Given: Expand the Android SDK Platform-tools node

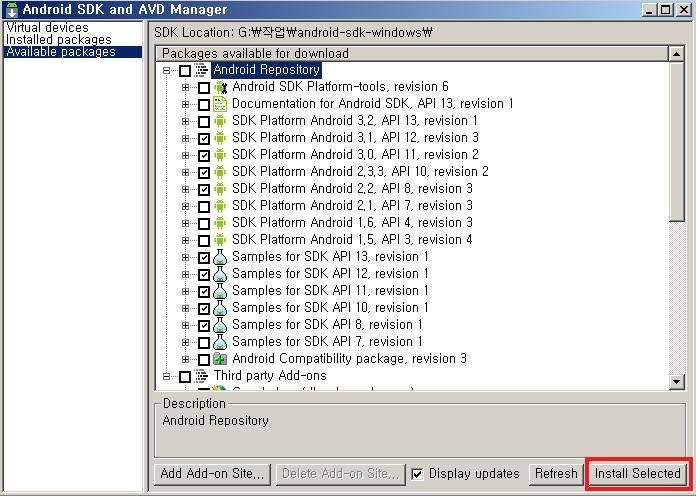Looking at the screenshot, I should (x=186, y=87).
